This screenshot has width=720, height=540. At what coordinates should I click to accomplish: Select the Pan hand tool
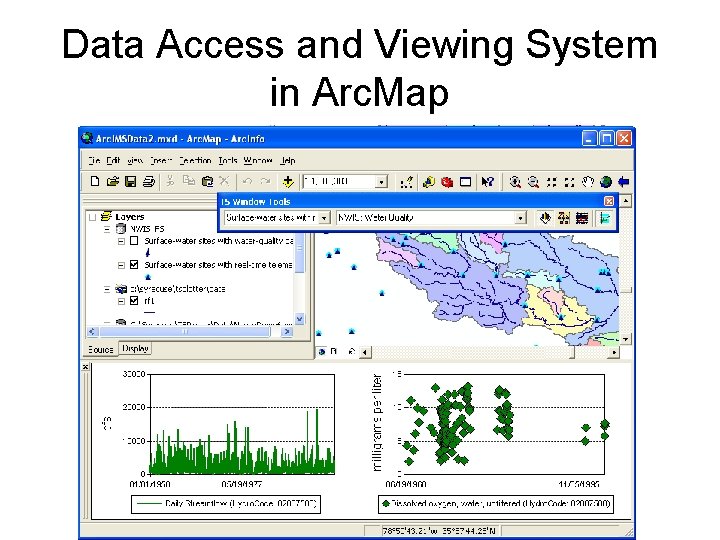pyautogui.click(x=588, y=182)
